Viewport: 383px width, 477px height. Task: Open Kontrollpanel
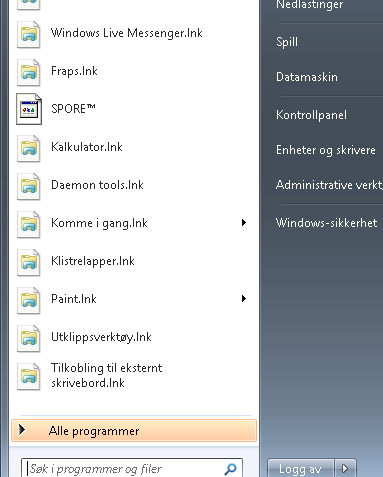tap(311, 115)
